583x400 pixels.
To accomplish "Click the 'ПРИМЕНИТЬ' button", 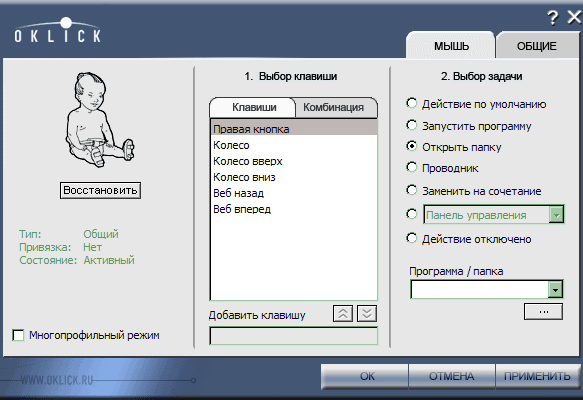I will (537, 376).
